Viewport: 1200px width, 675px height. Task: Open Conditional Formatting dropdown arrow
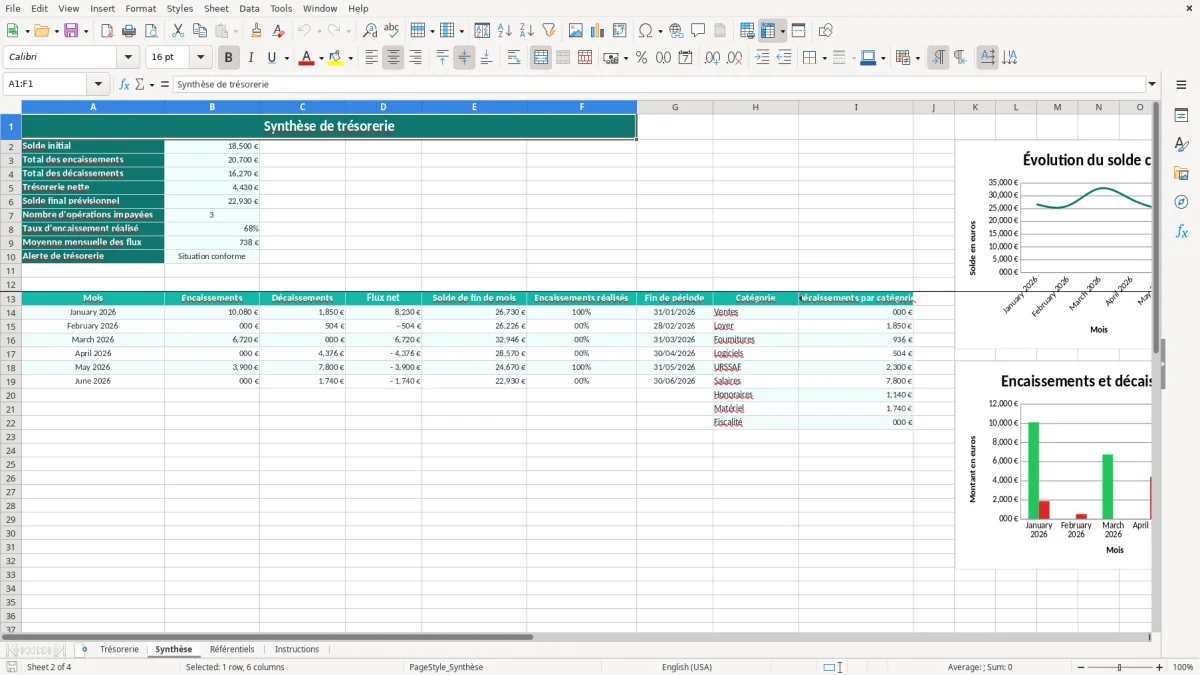pyautogui.click(x=917, y=58)
